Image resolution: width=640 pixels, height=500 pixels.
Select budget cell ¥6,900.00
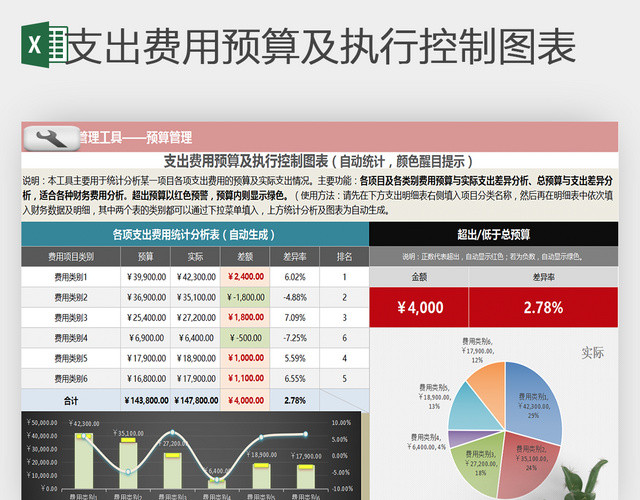click(146, 338)
